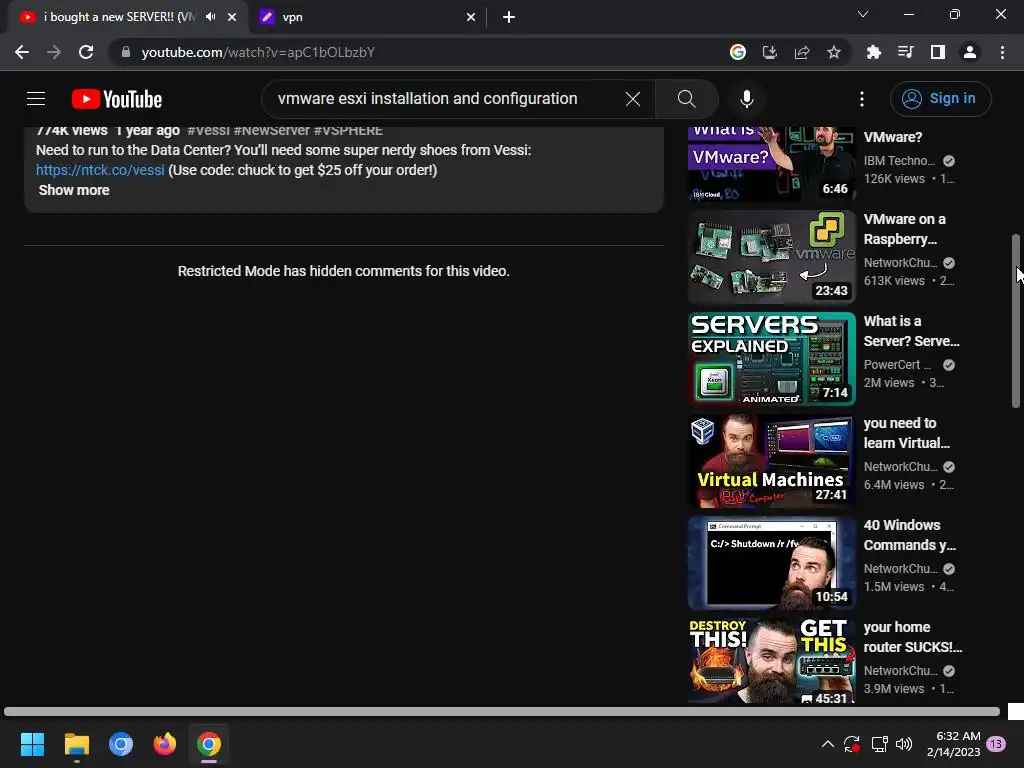Click 'your home router SUCKS' title
The width and height of the screenshot is (1024, 768).
pos(913,637)
